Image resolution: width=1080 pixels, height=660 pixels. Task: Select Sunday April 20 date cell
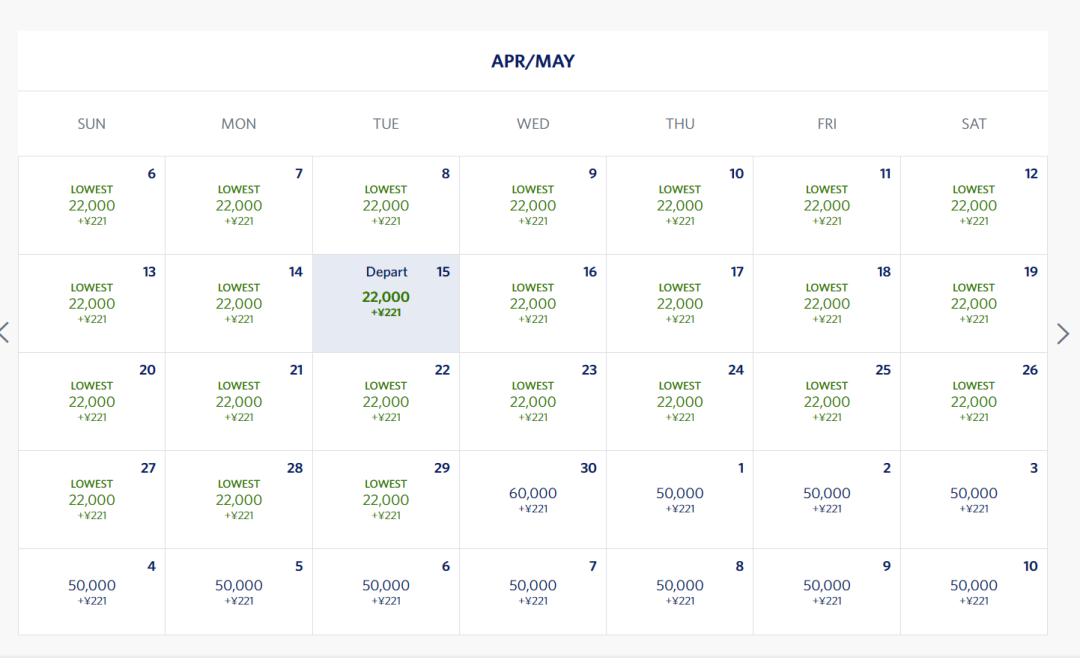92,402
